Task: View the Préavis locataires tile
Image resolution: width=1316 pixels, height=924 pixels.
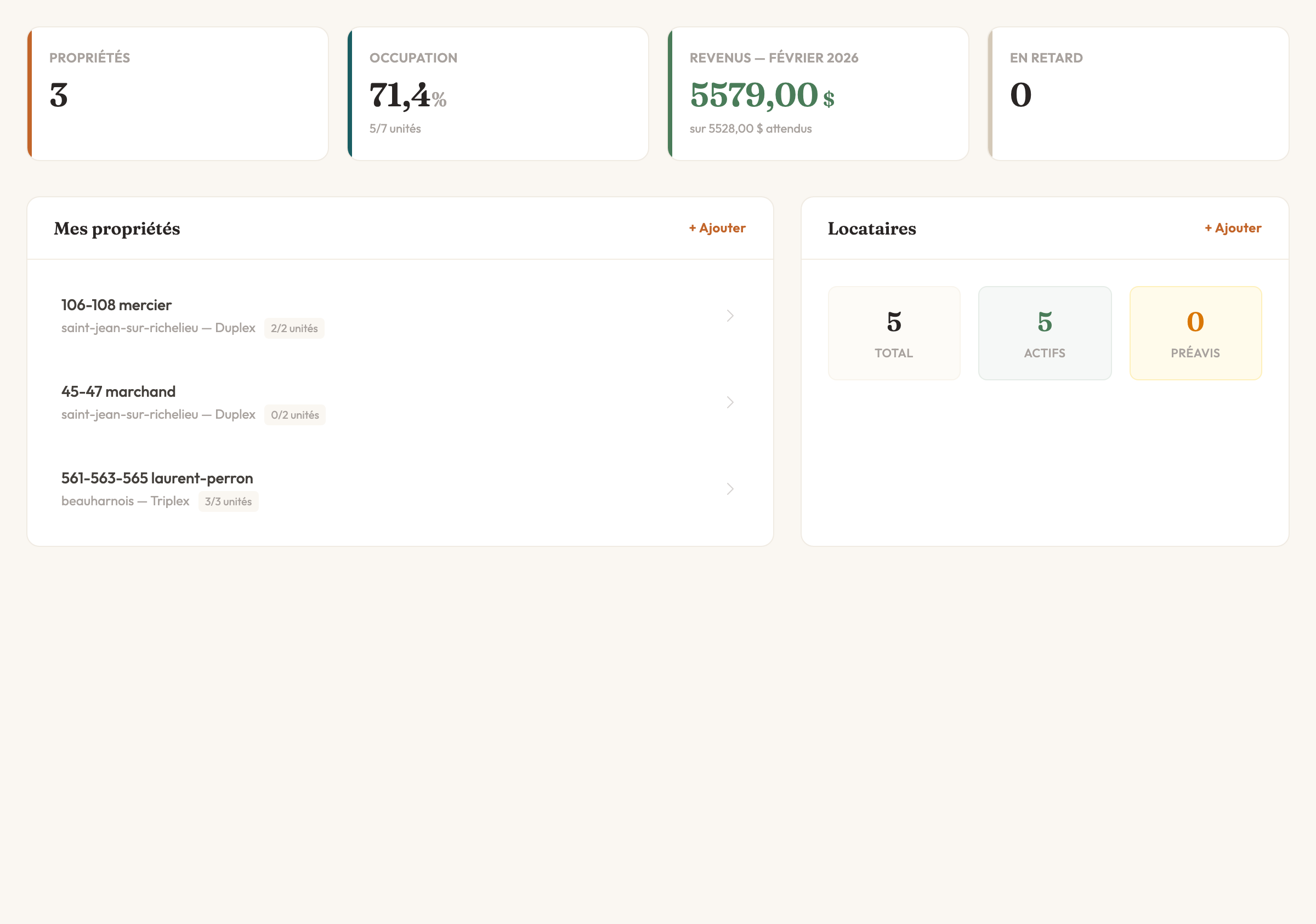Action: [x=1195, y=333]
